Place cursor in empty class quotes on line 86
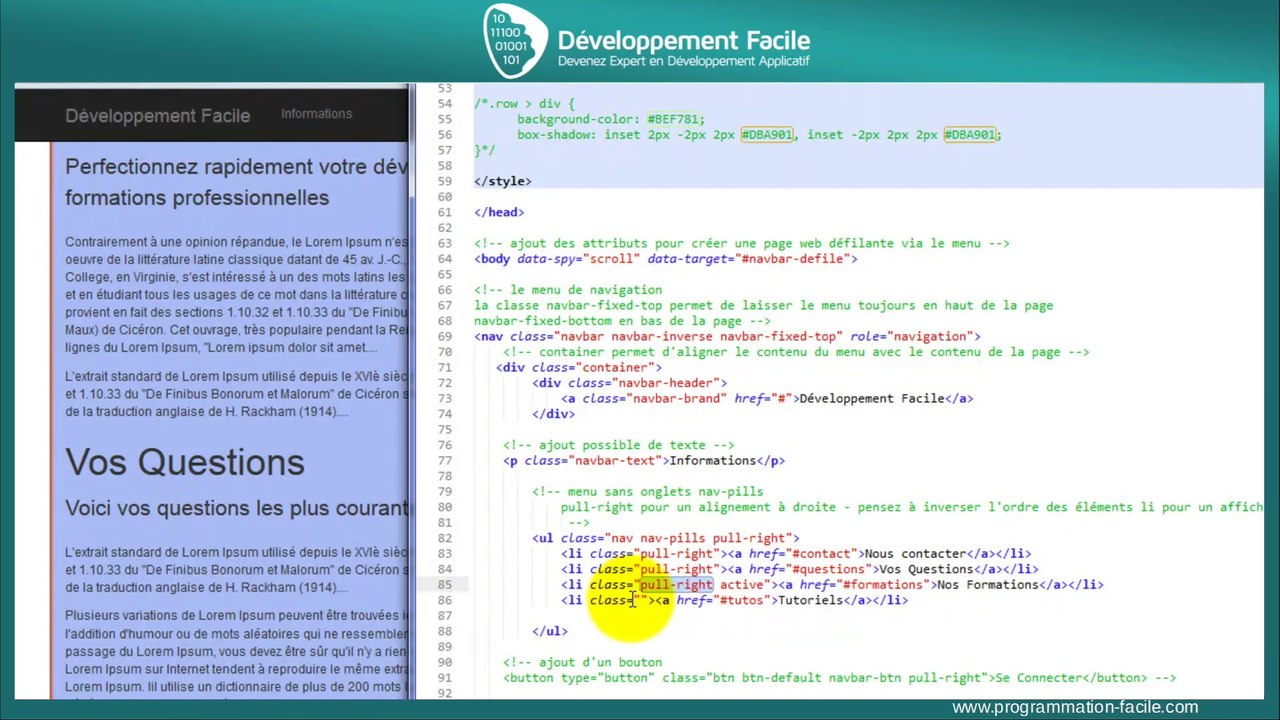Viewport: 1280px width, 720px height. [640, 600]
